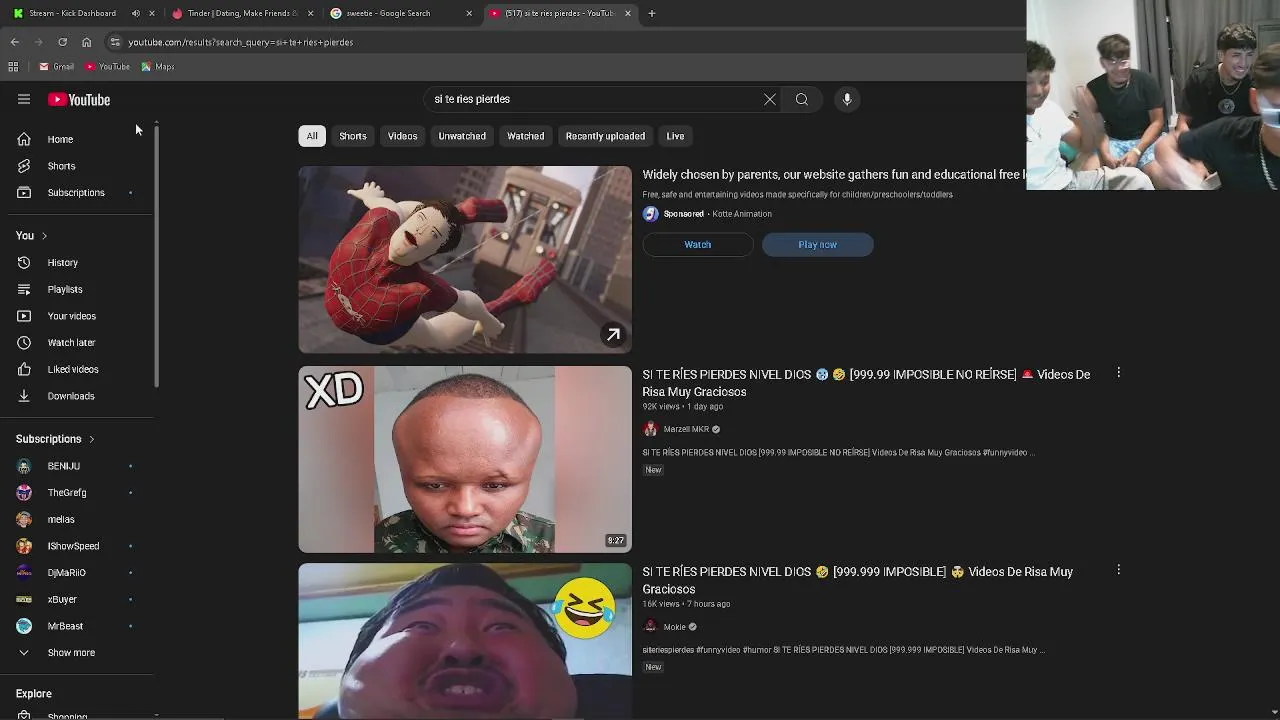Open the Kotte Animation advertiser link
The width and height of the screenshot is (1280, 720).
click(742, 214)
